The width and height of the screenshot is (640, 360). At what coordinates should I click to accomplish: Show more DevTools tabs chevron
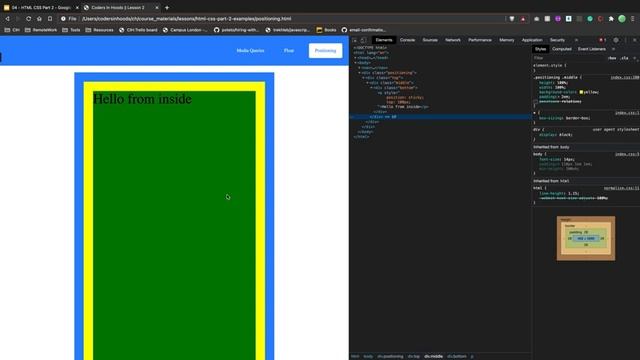click(x=576, y=40)
